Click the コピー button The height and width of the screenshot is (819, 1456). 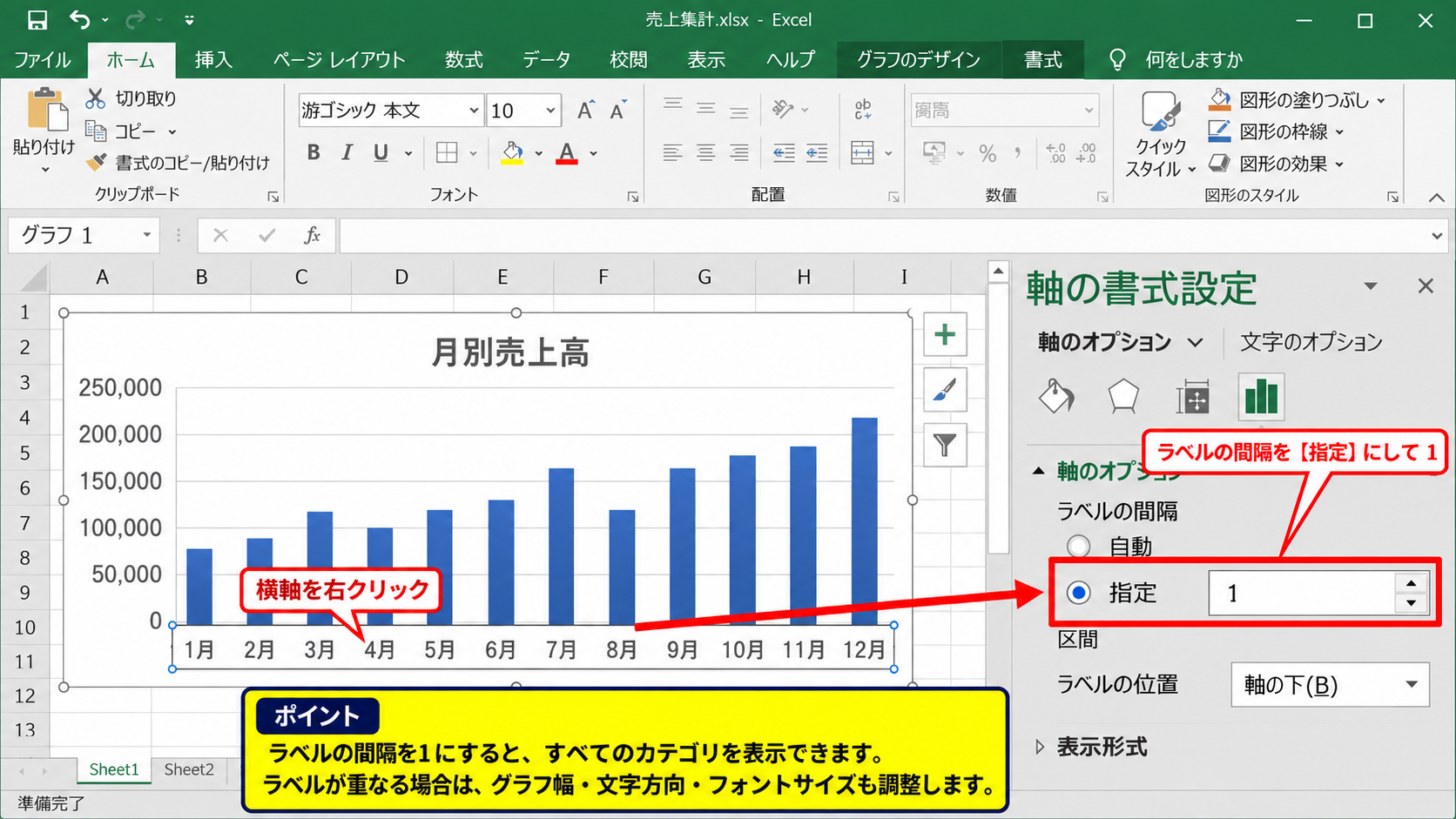pyautogui.click(x=130, y=131)
